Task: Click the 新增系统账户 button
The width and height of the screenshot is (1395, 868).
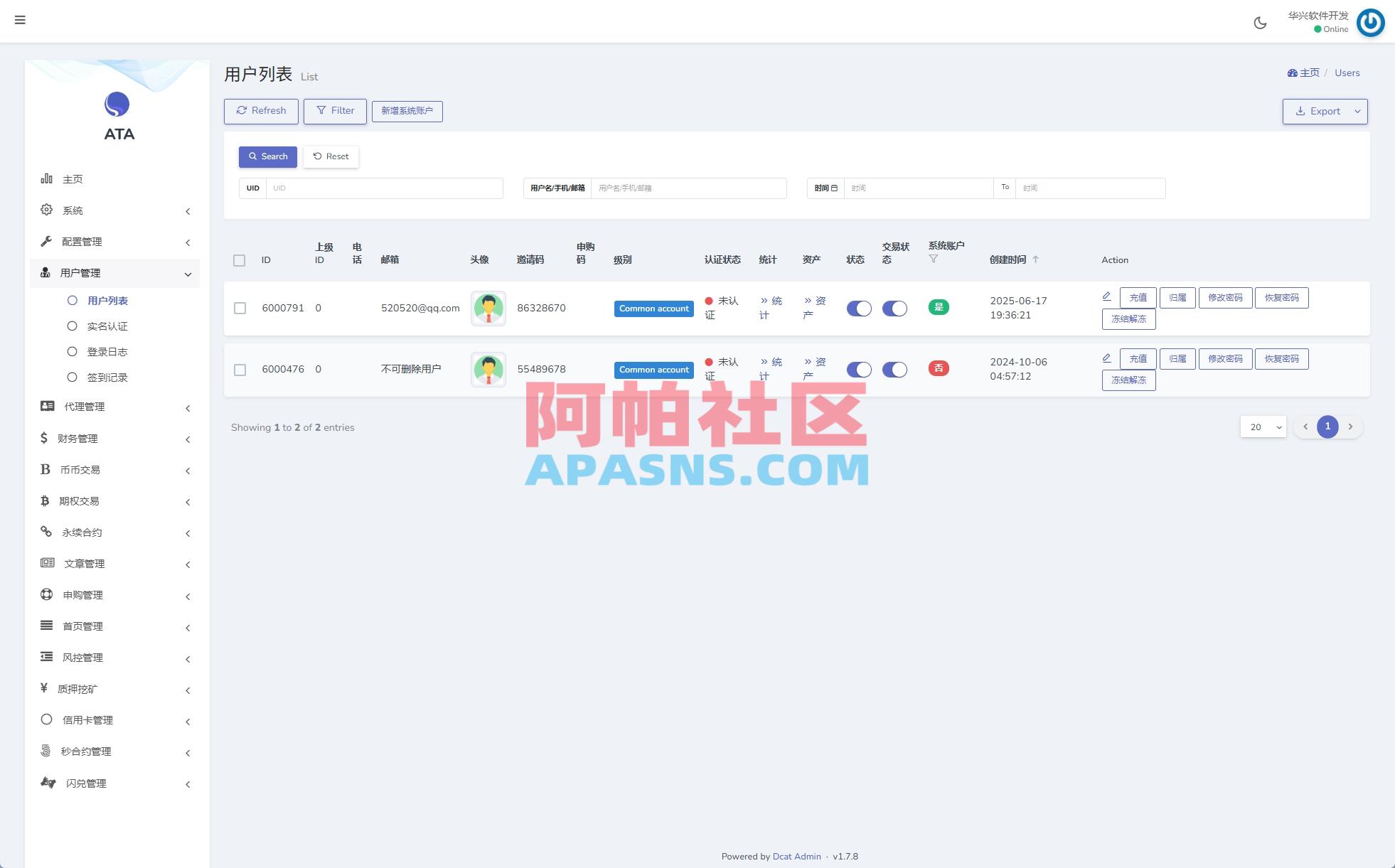Action: click(x=407, y=111)
